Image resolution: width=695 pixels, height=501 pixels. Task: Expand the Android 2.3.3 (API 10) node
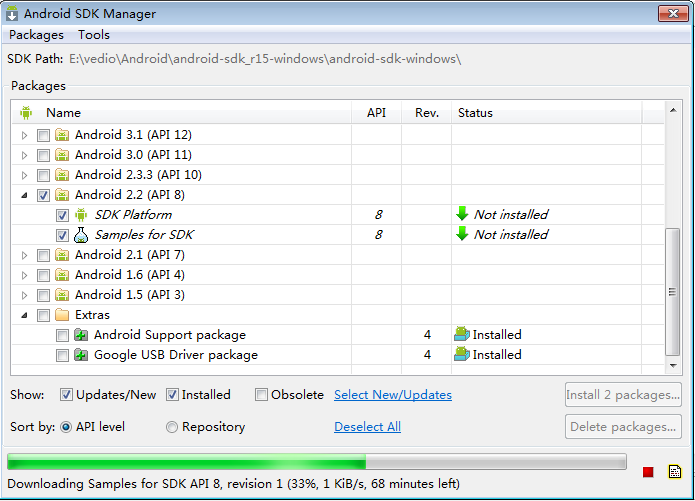tap(24, 175)
